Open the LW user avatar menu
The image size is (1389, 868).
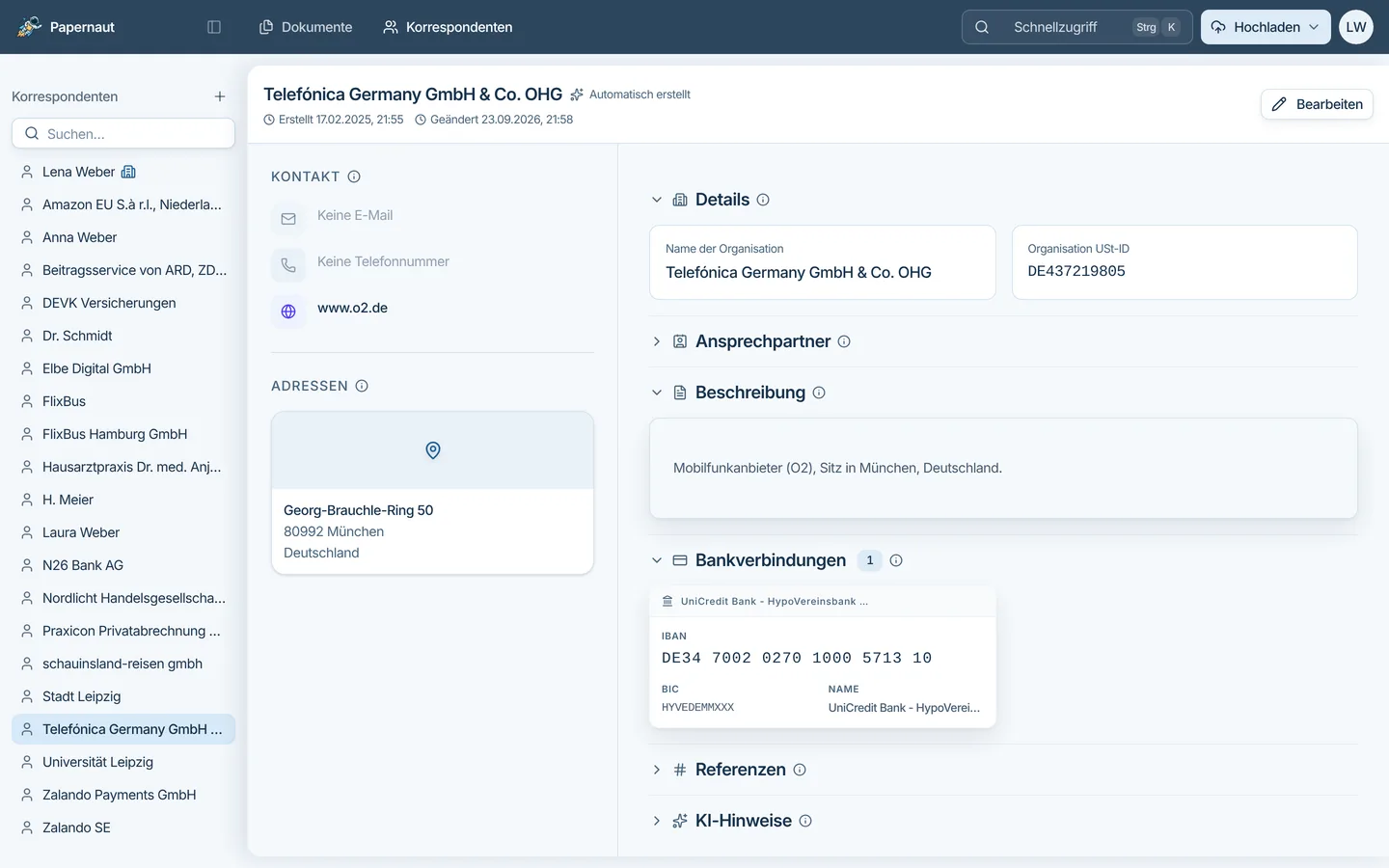click(x=1356, y=27)
